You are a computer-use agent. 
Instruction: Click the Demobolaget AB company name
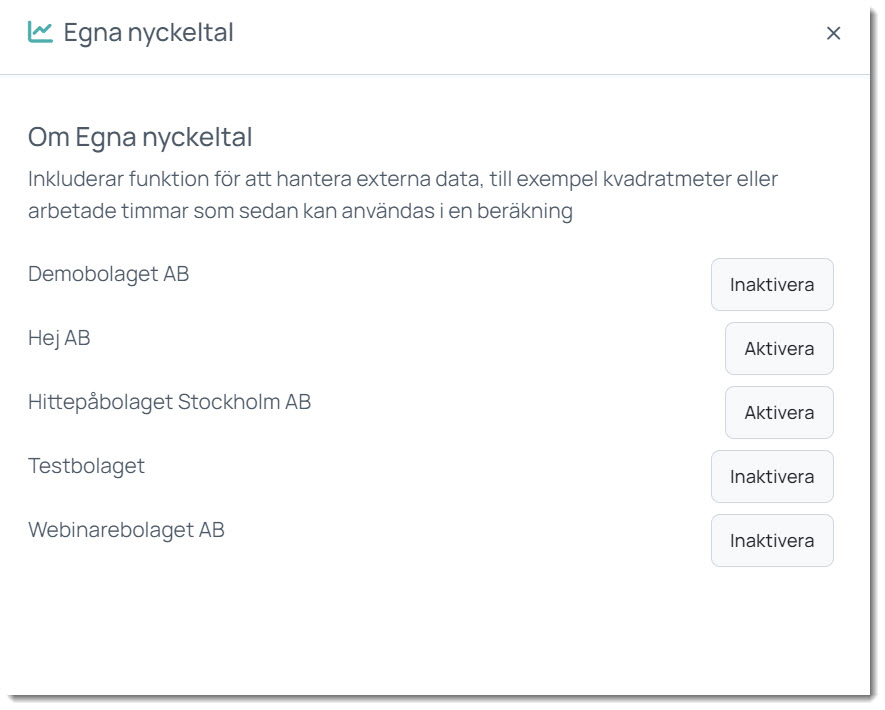coord(108,274)
